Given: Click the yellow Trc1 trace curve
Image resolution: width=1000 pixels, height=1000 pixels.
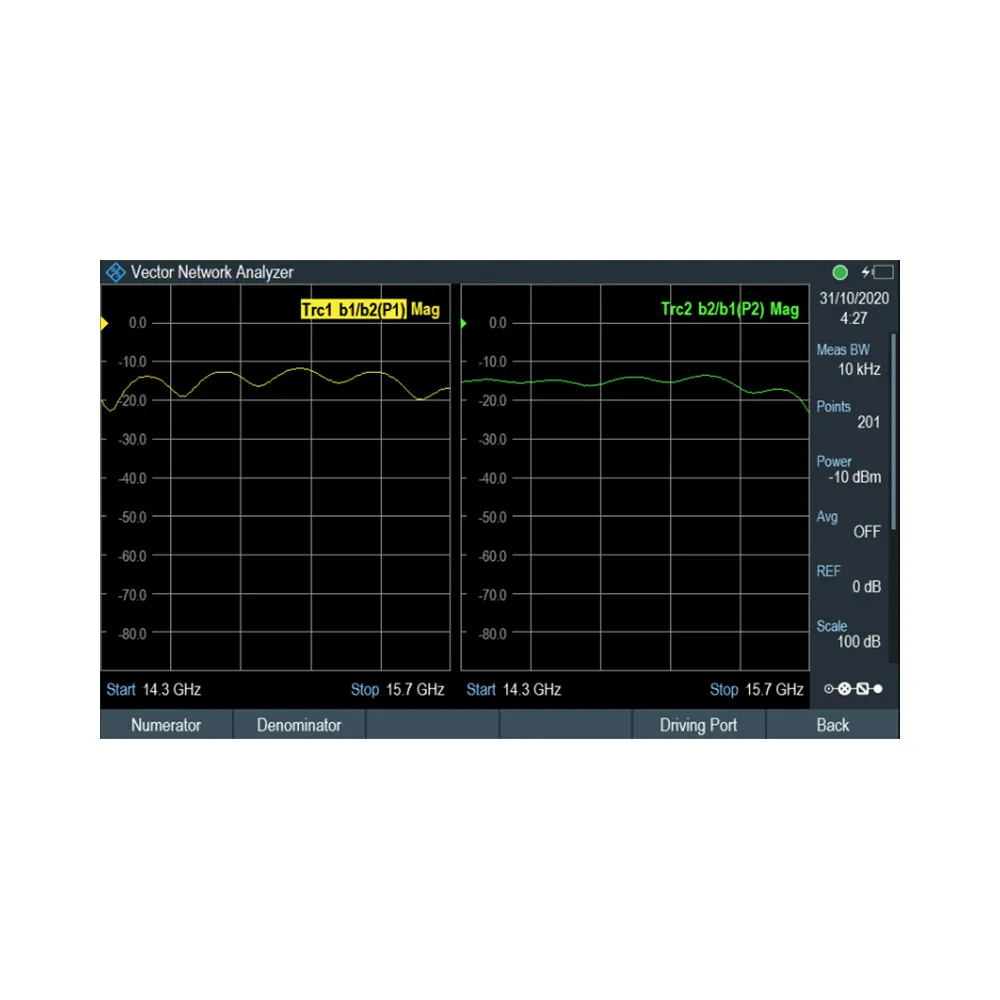Looking at the screenshot, I should 300,369.
